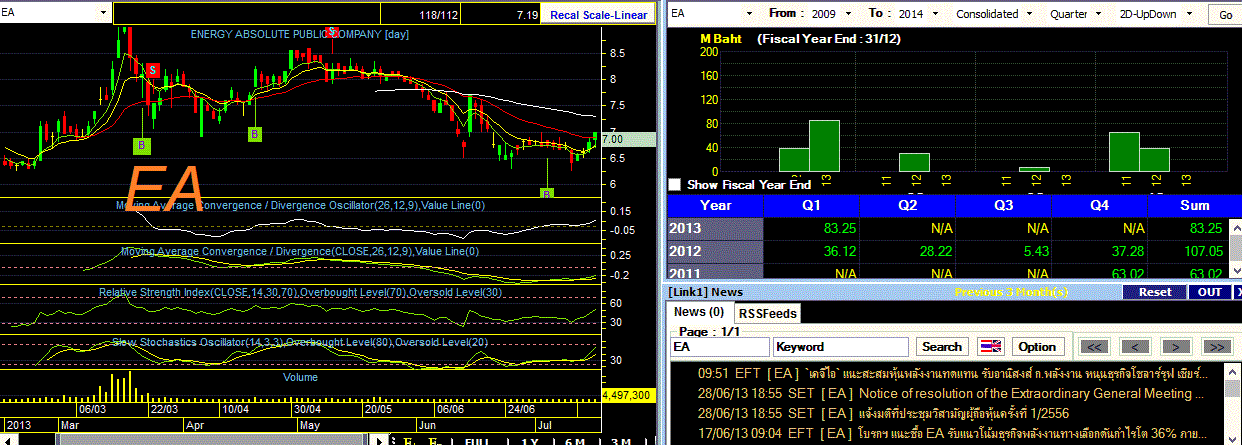Go to first news page with << button
The image size is (1247, 445).
tap(1095, 347)
